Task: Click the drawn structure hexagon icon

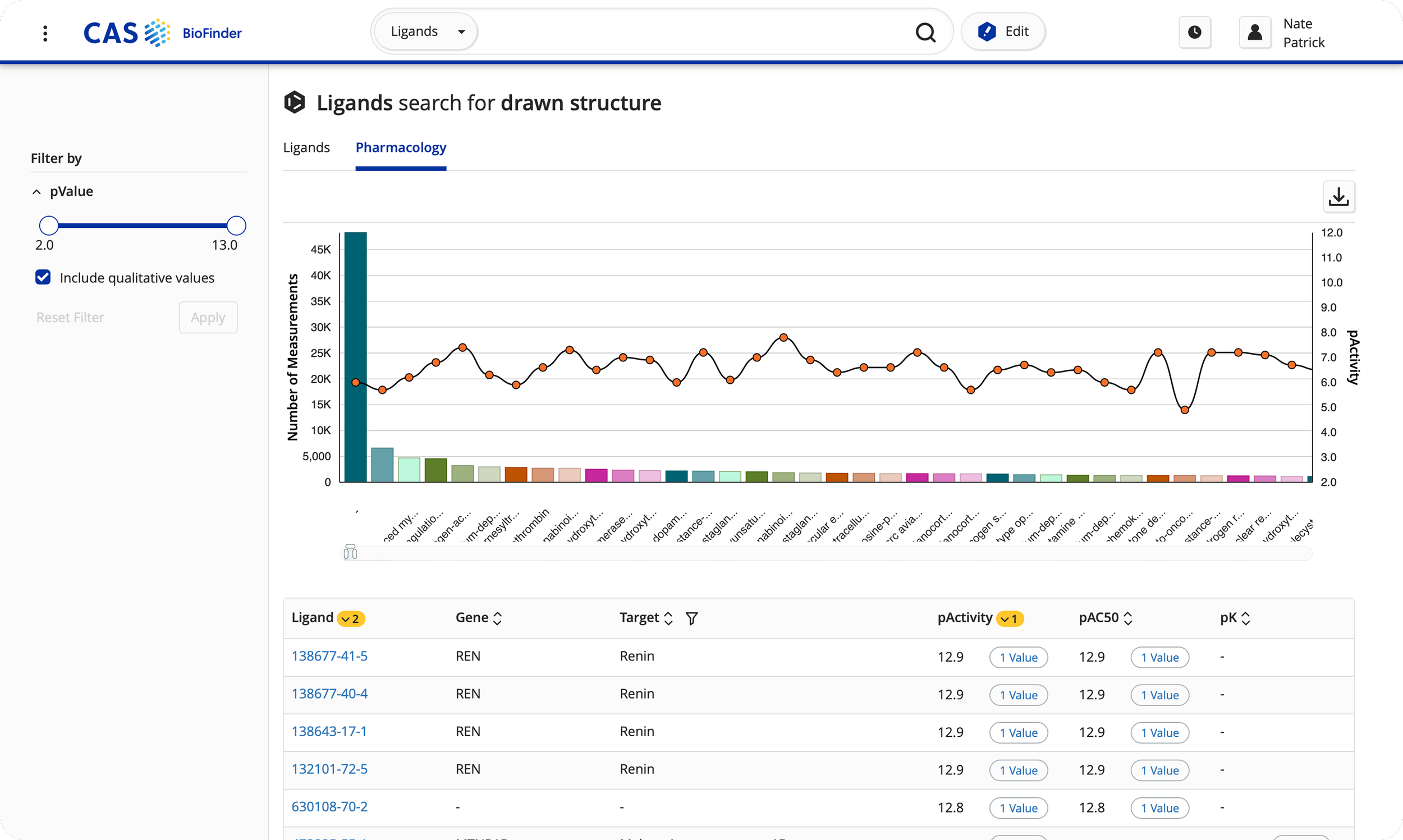Action: pyautogui.click(x=294, y=103)
